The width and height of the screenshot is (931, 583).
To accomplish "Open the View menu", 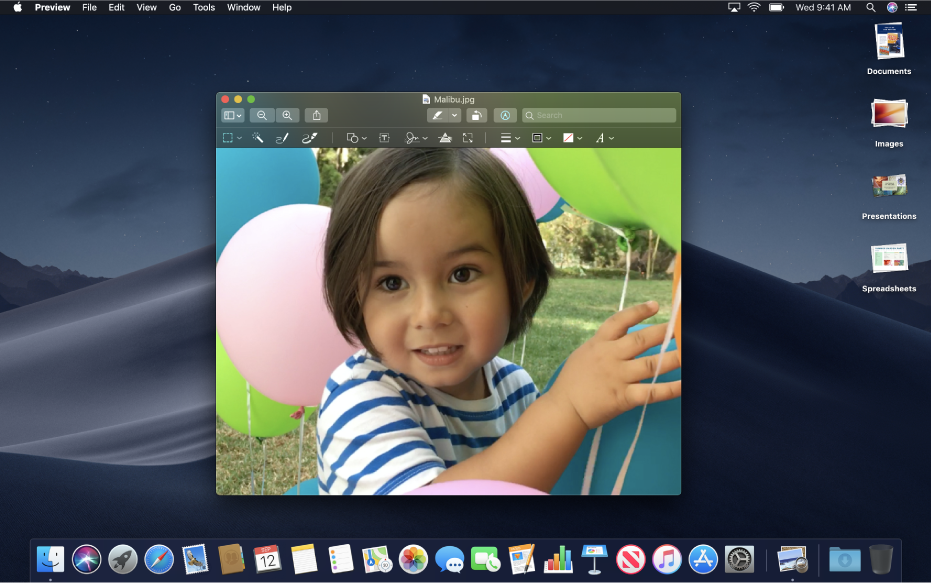I will coord(146,7).
